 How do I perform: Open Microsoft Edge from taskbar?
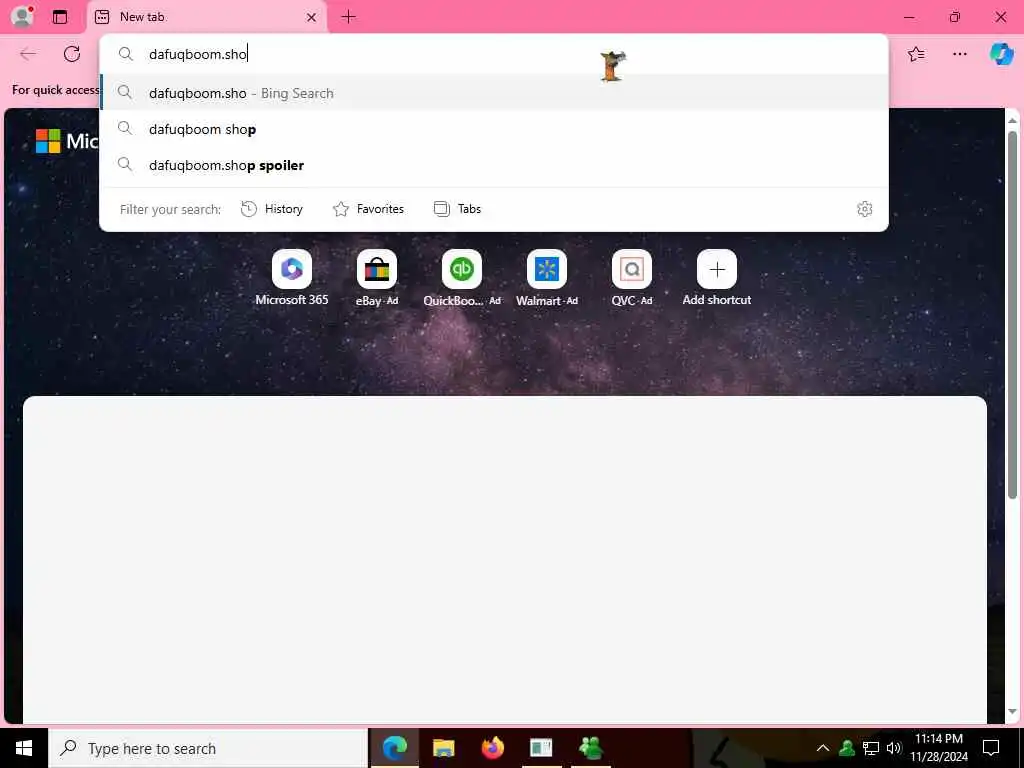(394, 748)
